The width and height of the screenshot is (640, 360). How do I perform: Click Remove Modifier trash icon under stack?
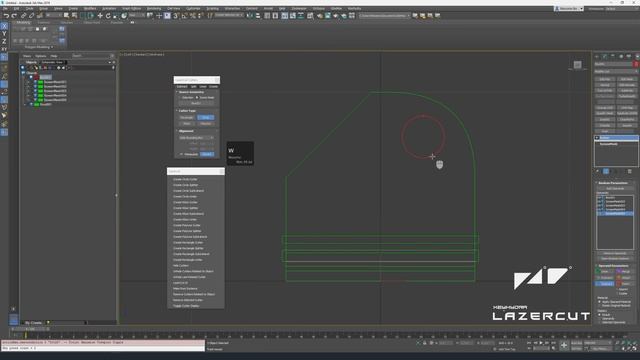tap(629, 171)
